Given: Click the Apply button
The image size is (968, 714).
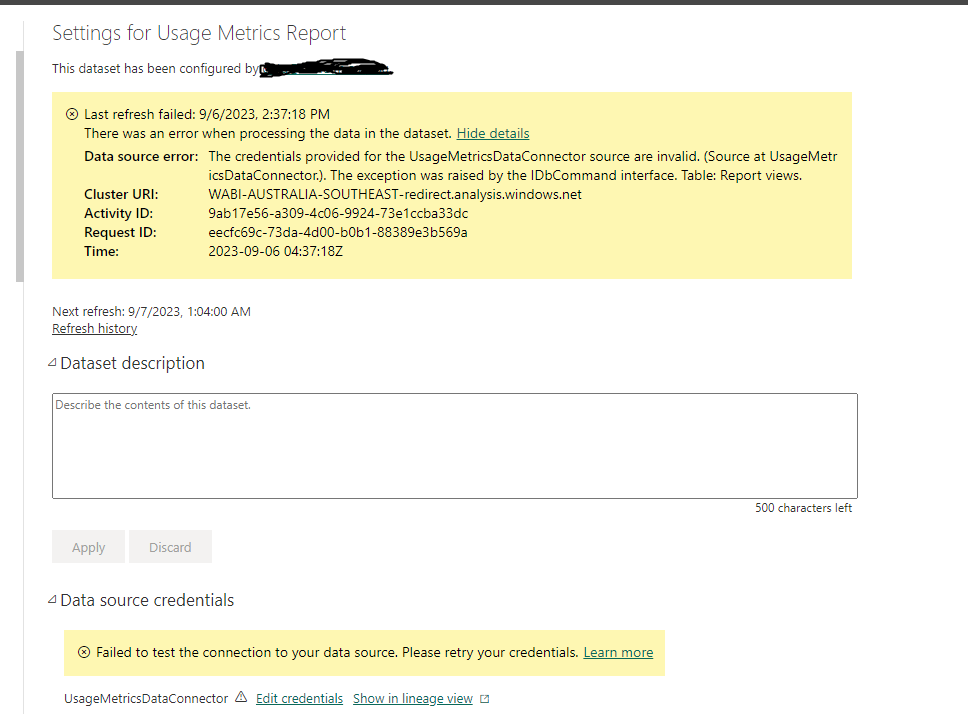Looking at the screenshot, I should pos(88,547).
